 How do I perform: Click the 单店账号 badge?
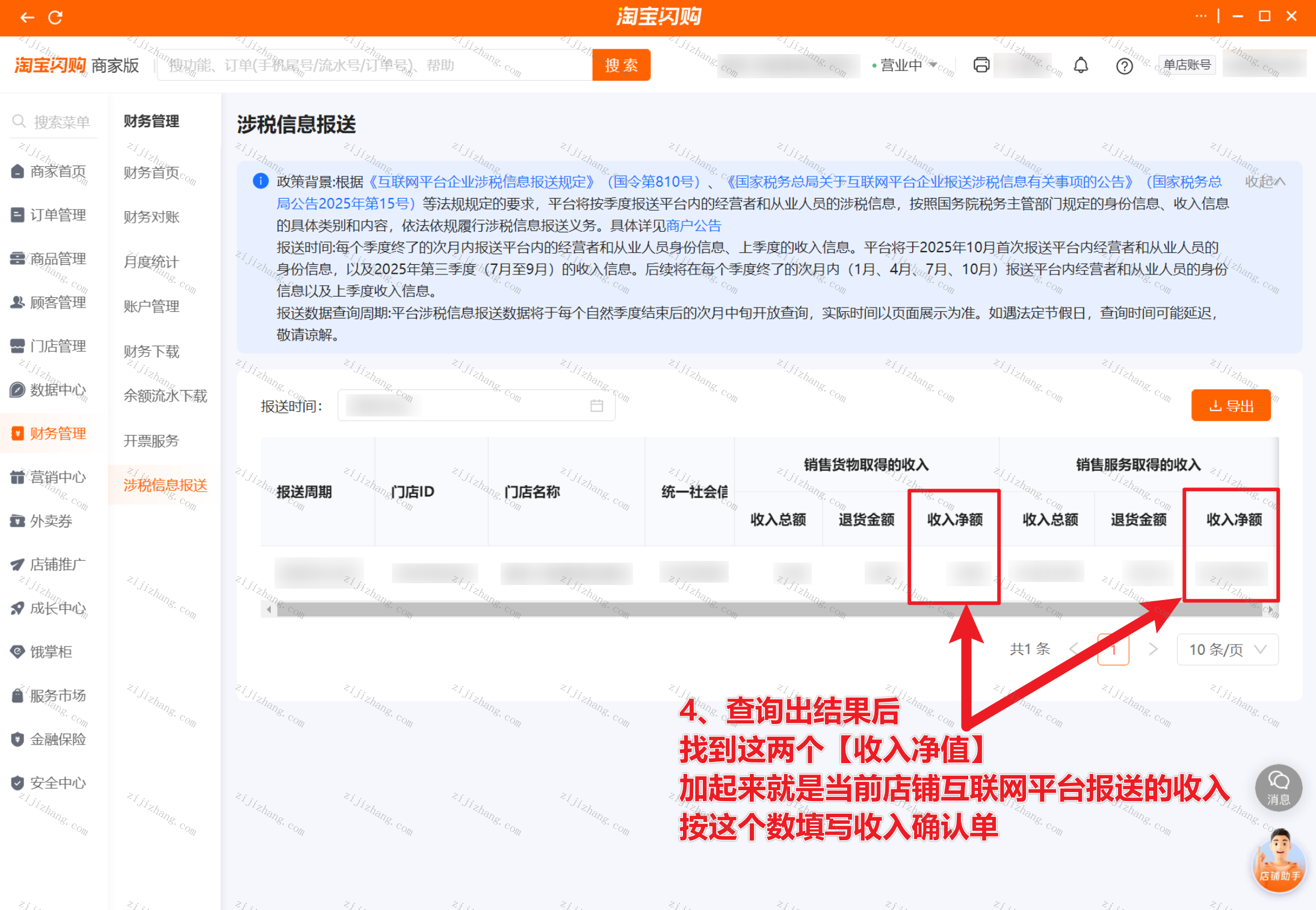point(1186,64)
